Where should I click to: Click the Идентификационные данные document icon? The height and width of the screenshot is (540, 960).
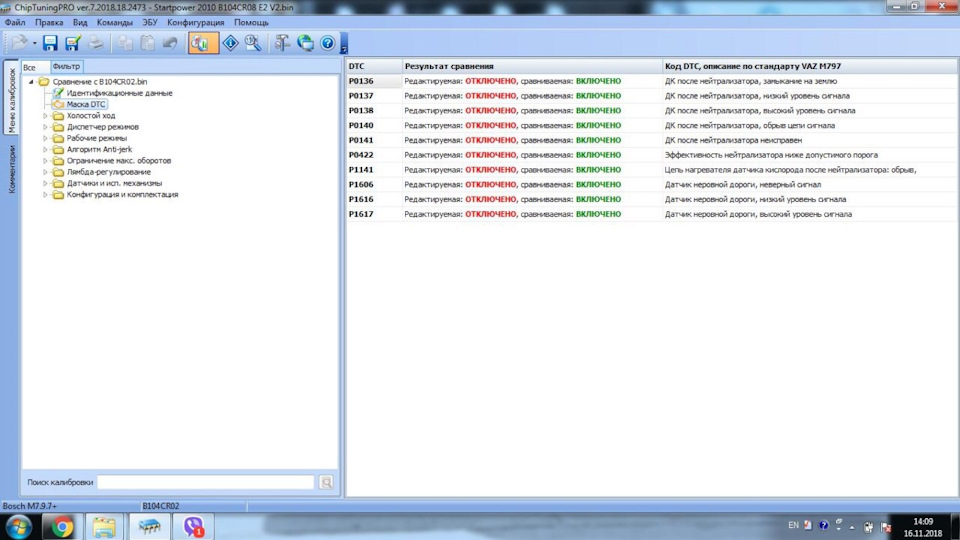(x=58, y=93)
